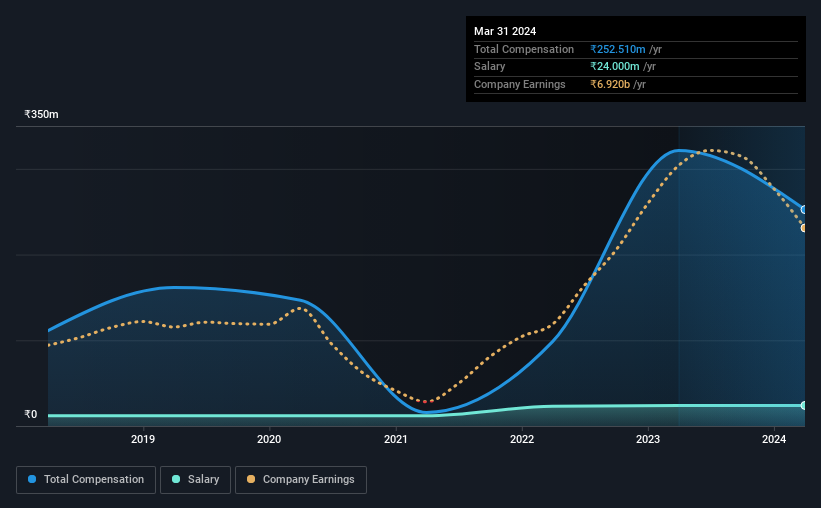Select the 2022 x-axis label
Viewport: 821px width, 508px height.
522,439
